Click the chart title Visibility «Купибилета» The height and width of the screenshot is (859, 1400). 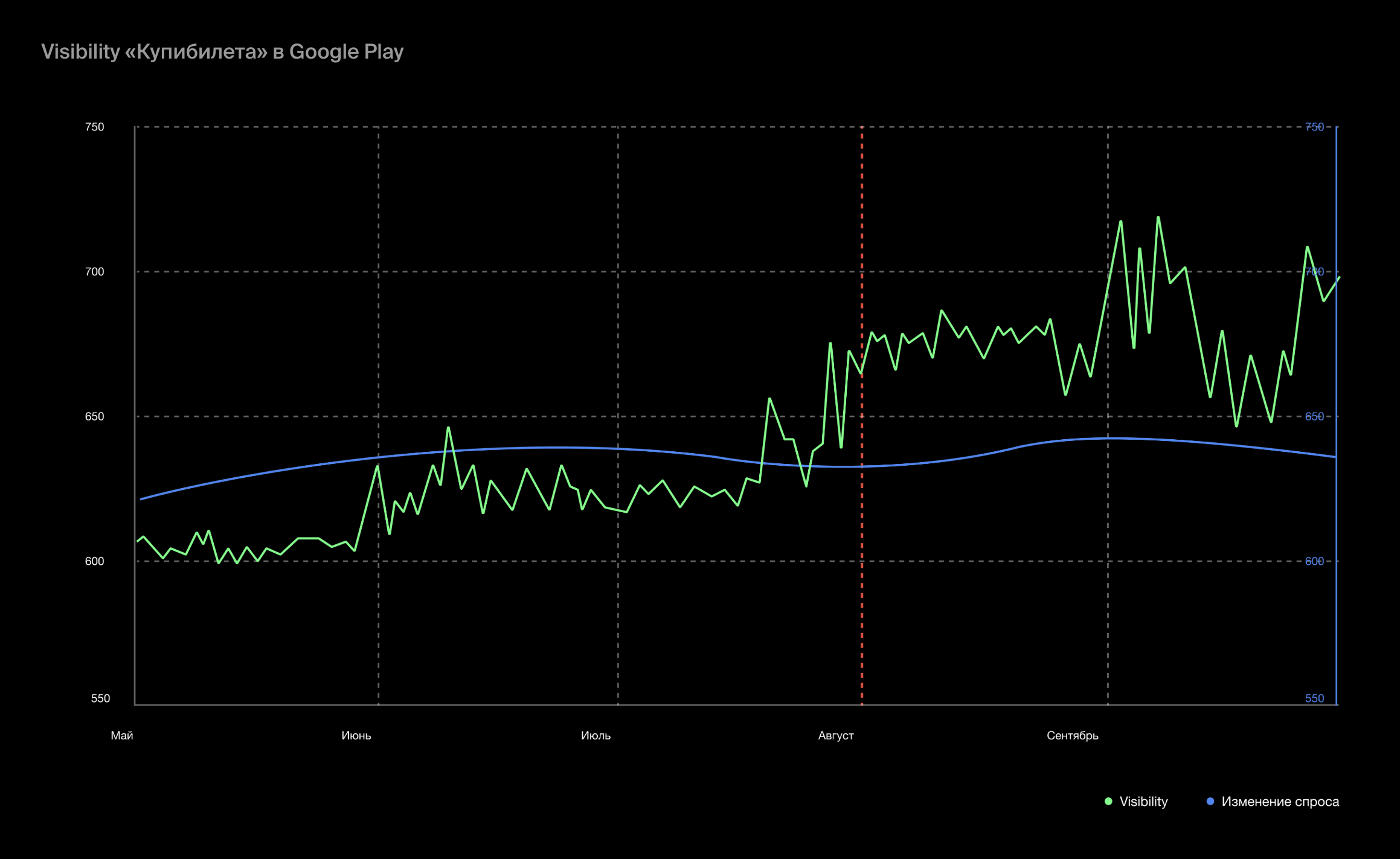click(222, 52)
